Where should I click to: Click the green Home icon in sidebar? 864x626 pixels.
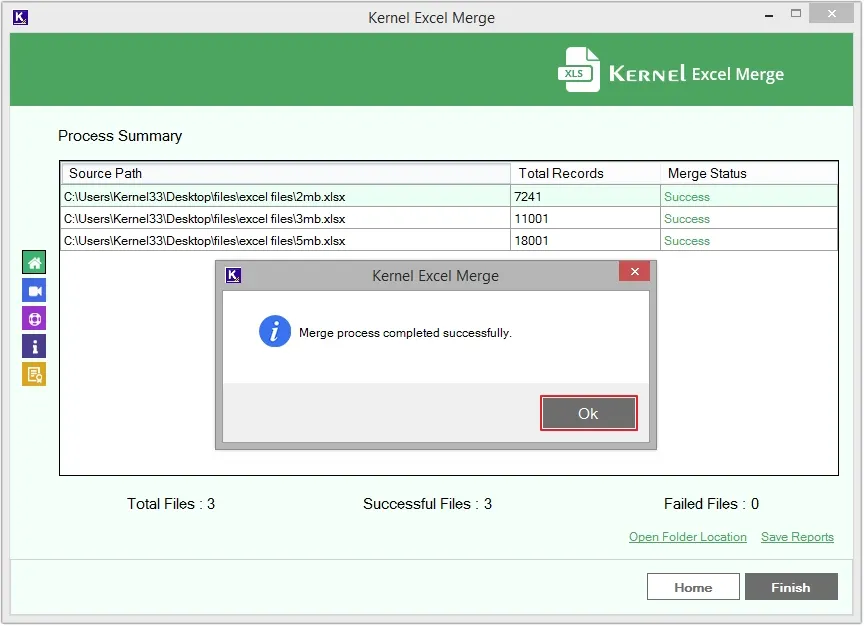tap(34, 263)
